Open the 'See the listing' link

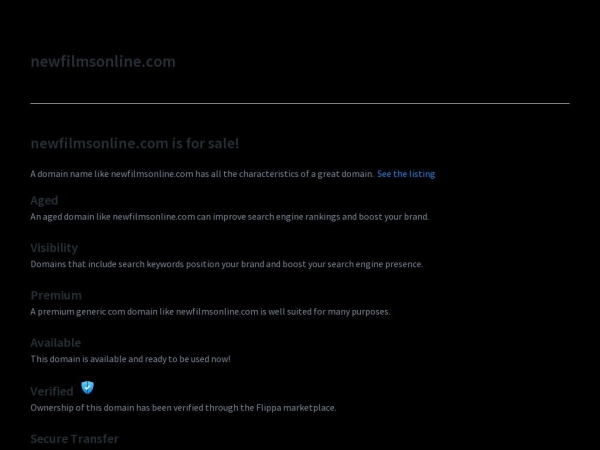coord(406,174)
